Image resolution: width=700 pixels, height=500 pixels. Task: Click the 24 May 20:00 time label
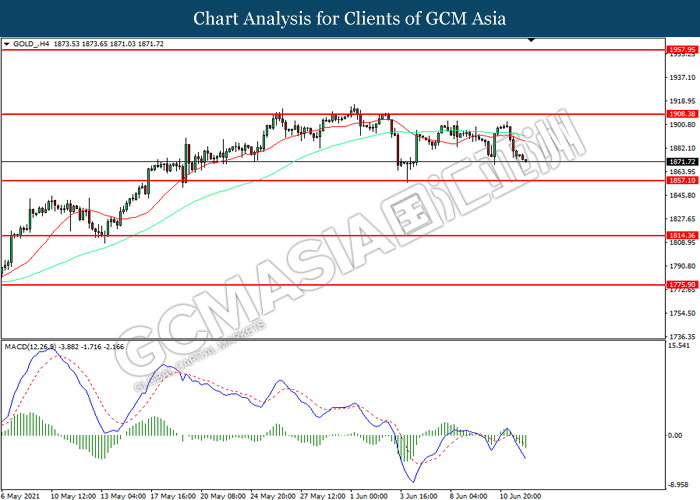tap(273, 496)
